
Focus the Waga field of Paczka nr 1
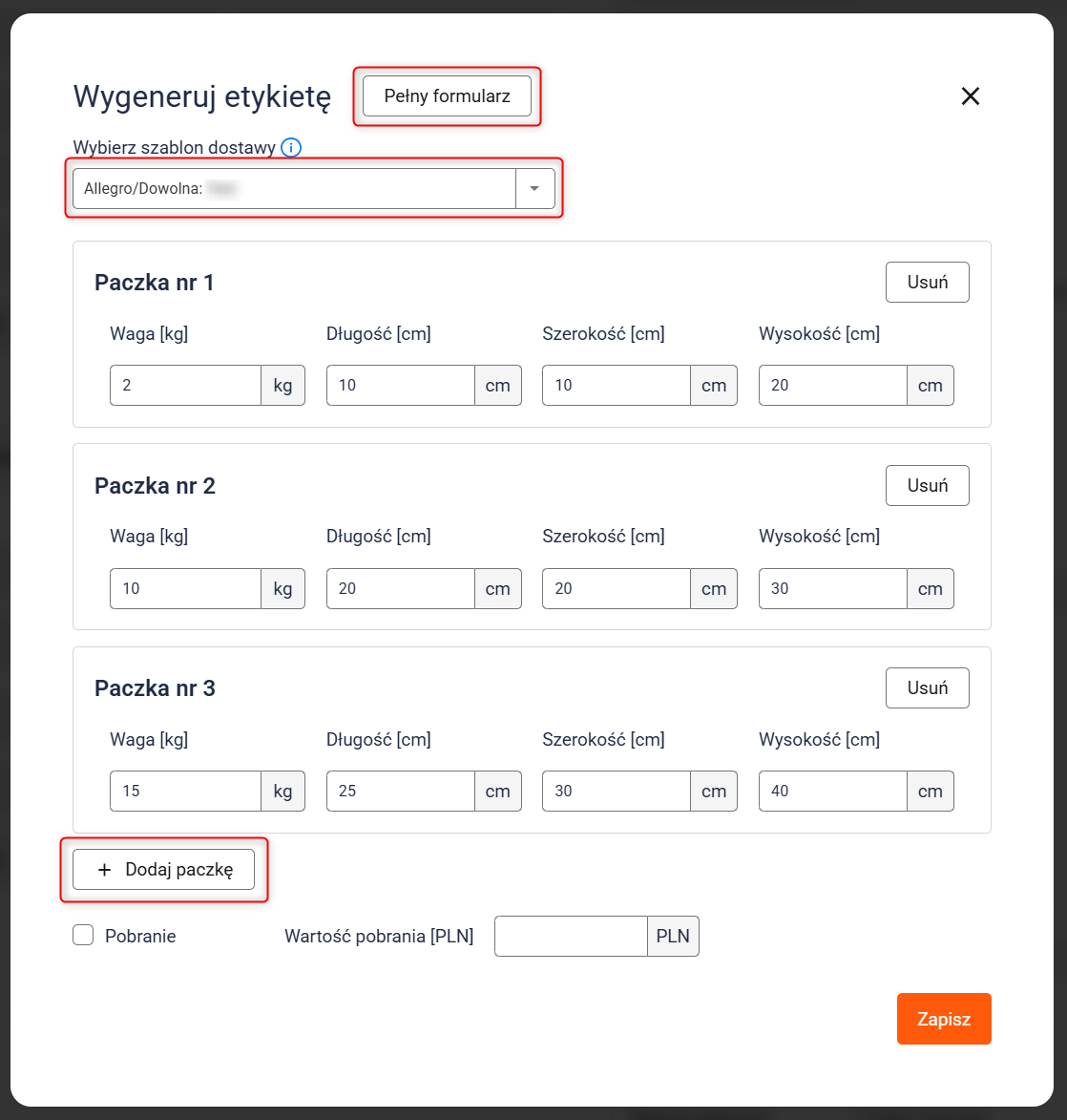[185, 386]
